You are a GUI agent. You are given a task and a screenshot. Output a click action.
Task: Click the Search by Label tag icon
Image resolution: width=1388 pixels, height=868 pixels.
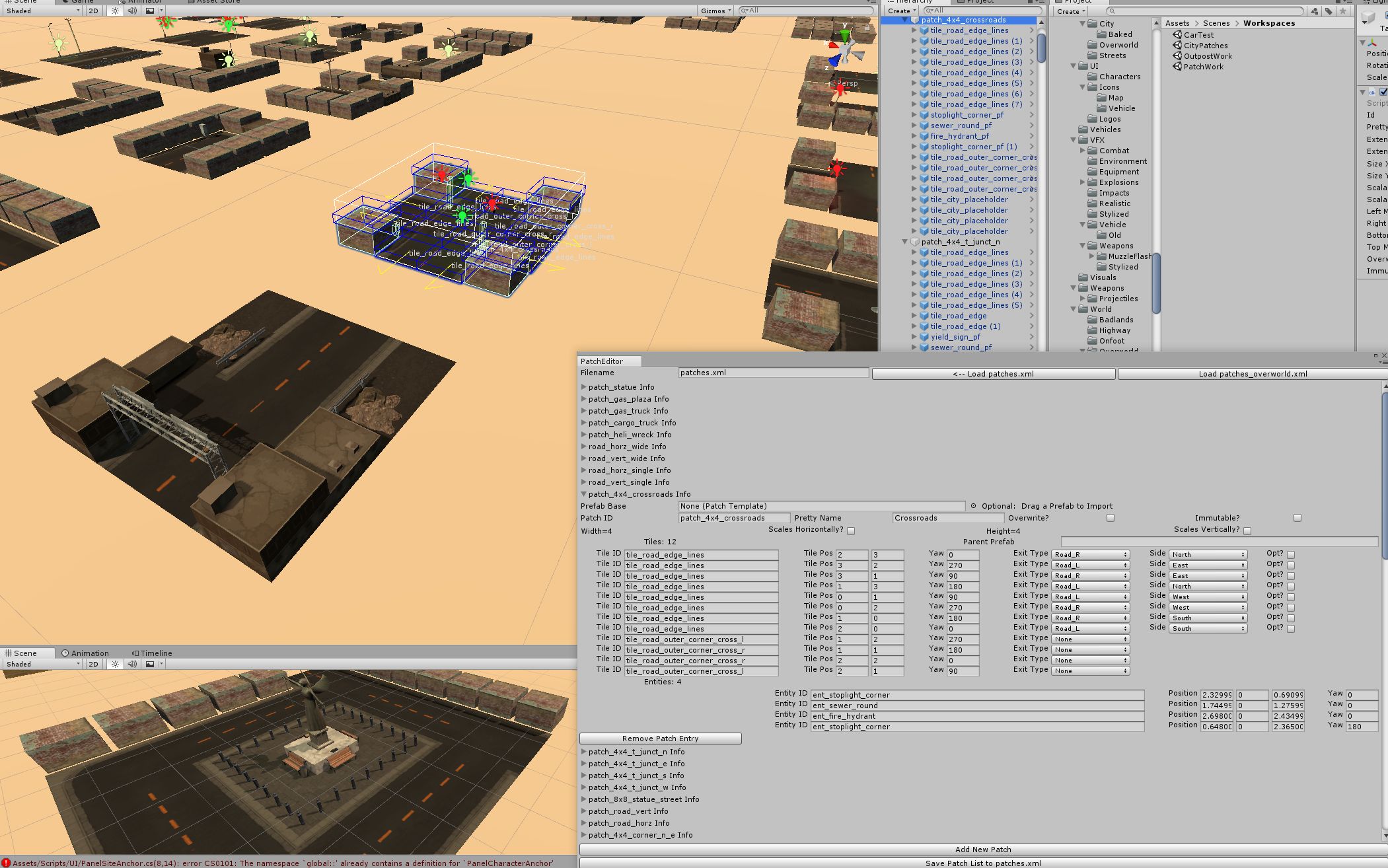point(1329,11)
